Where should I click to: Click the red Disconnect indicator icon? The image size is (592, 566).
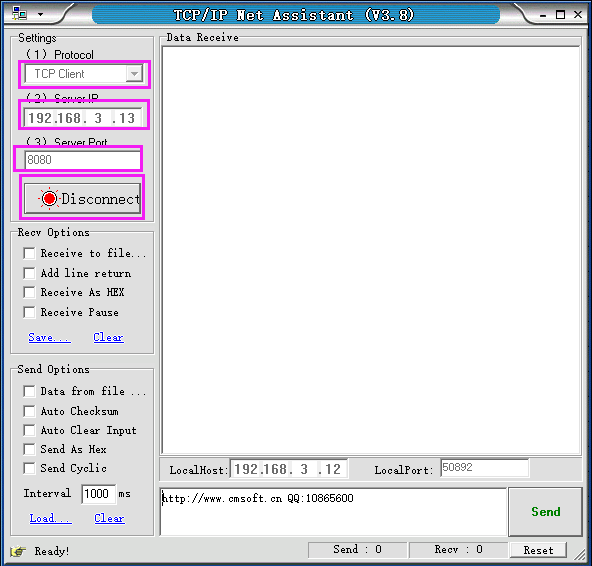(49, 199)
